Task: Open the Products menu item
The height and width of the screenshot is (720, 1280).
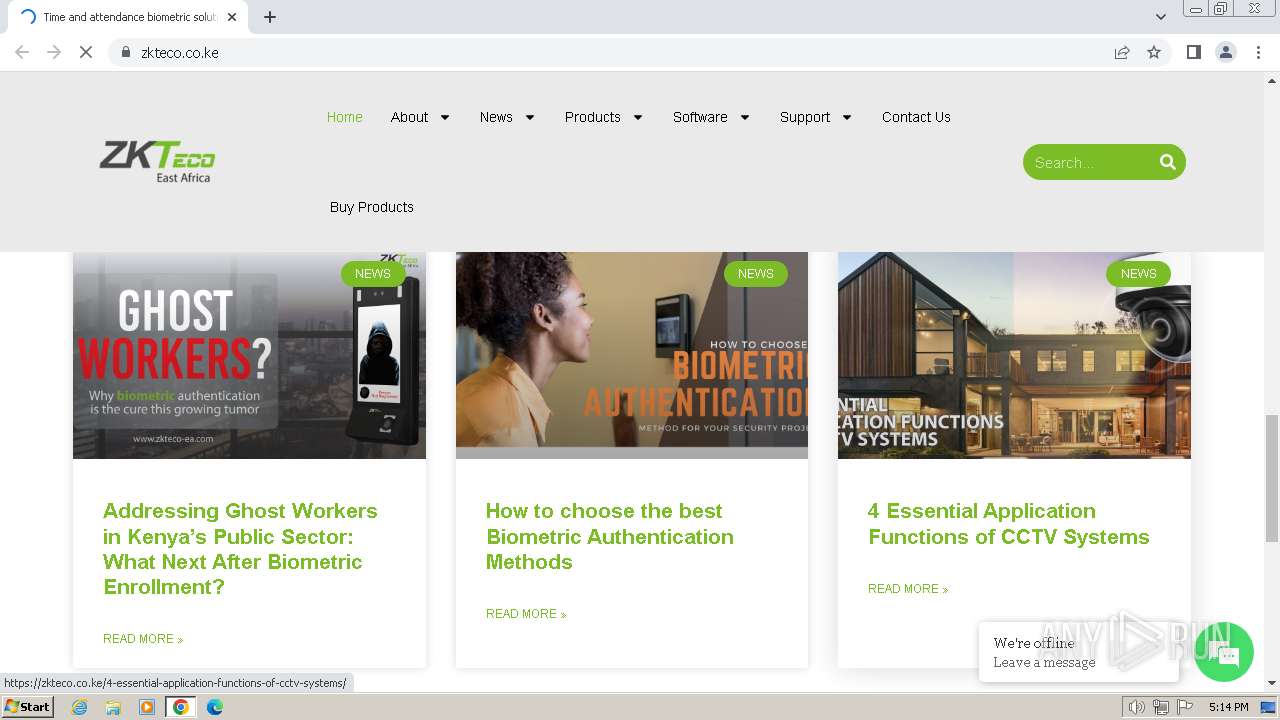Action: click(x=592, y=117)
